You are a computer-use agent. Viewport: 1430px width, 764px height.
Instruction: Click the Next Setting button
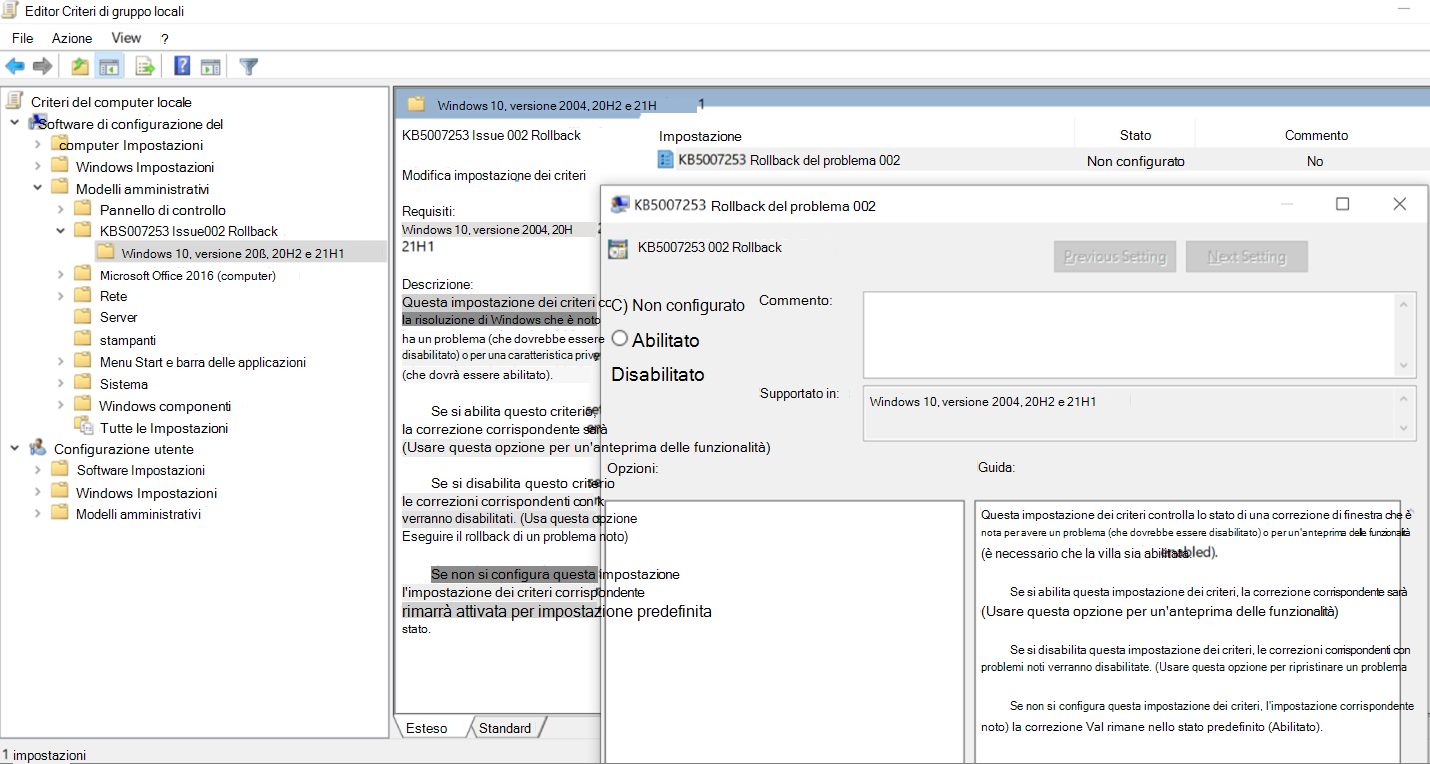point(1246,257)
